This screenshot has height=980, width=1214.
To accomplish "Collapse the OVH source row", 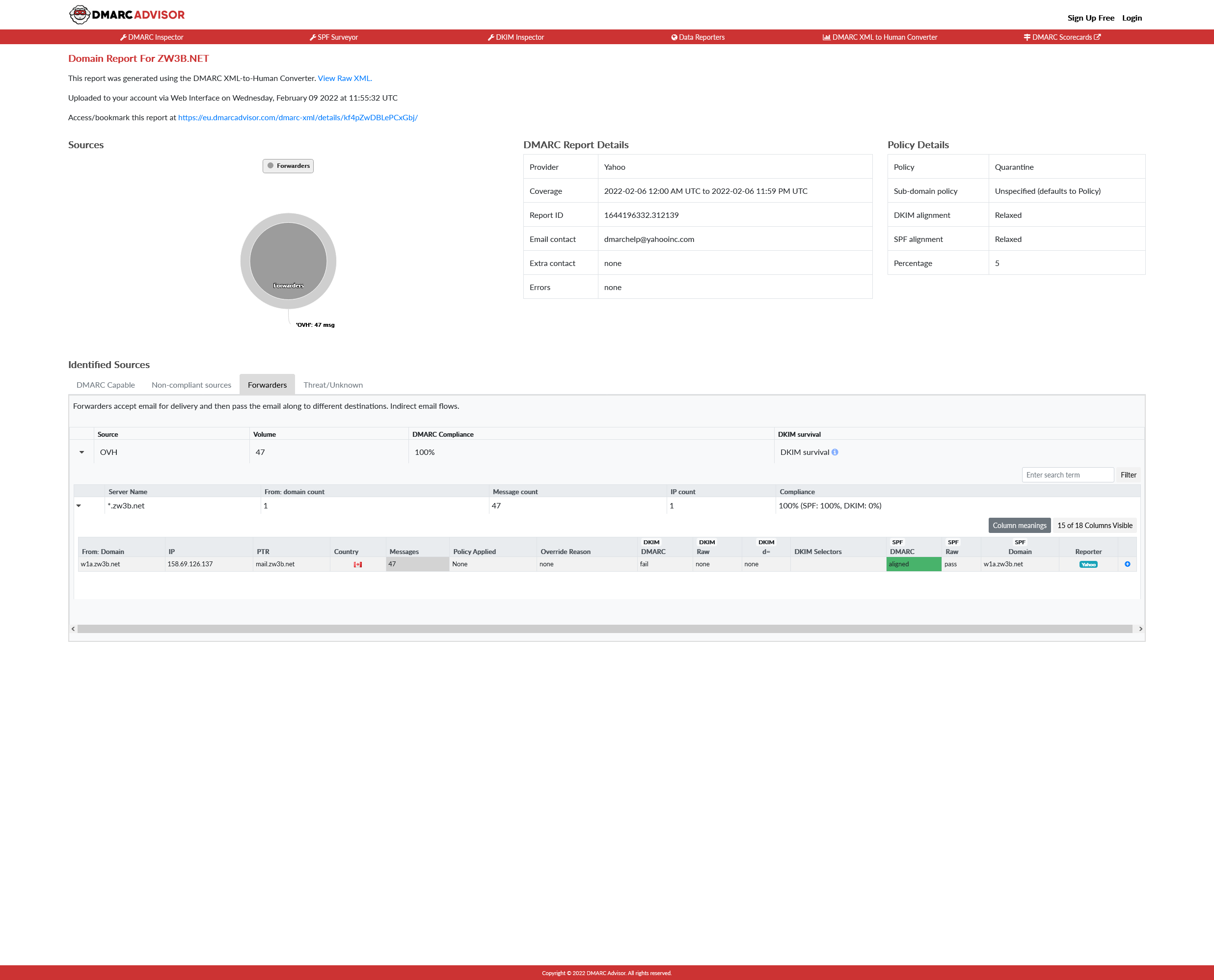I will click(82, 452).
